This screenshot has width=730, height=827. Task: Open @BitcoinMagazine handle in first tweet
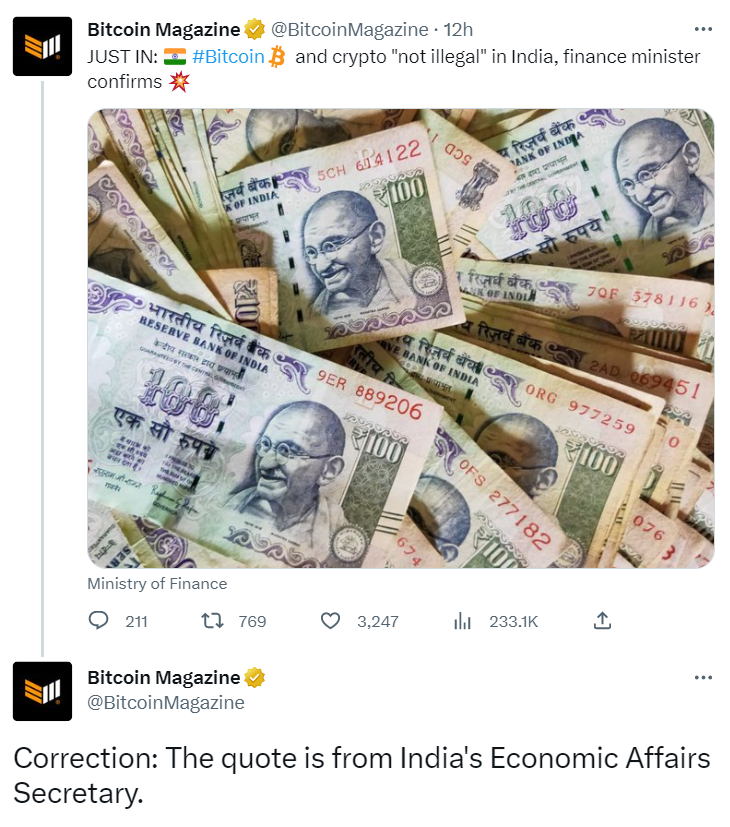point(349,30)
